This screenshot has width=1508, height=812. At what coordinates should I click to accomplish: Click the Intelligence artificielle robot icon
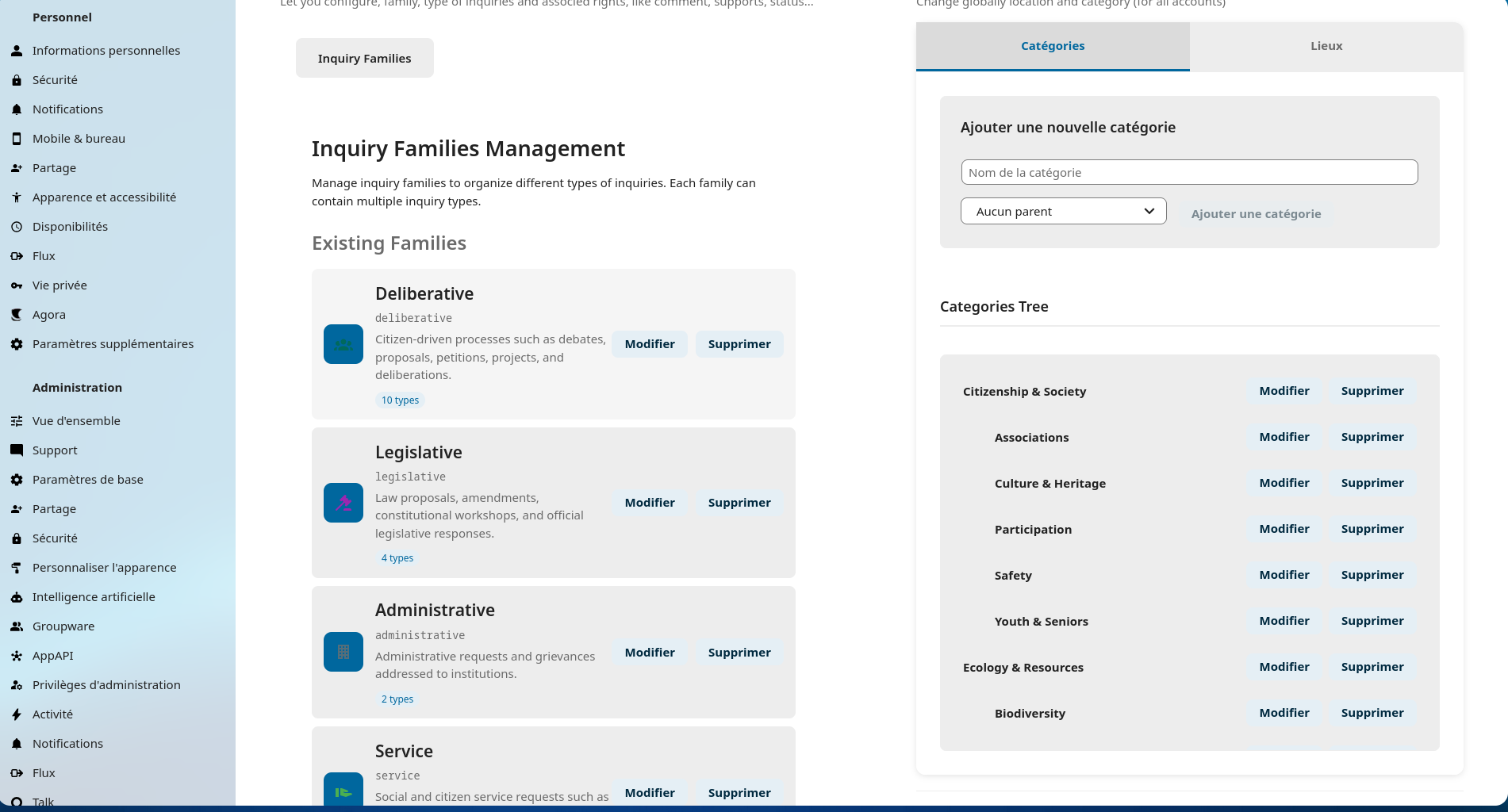[17, 597]
